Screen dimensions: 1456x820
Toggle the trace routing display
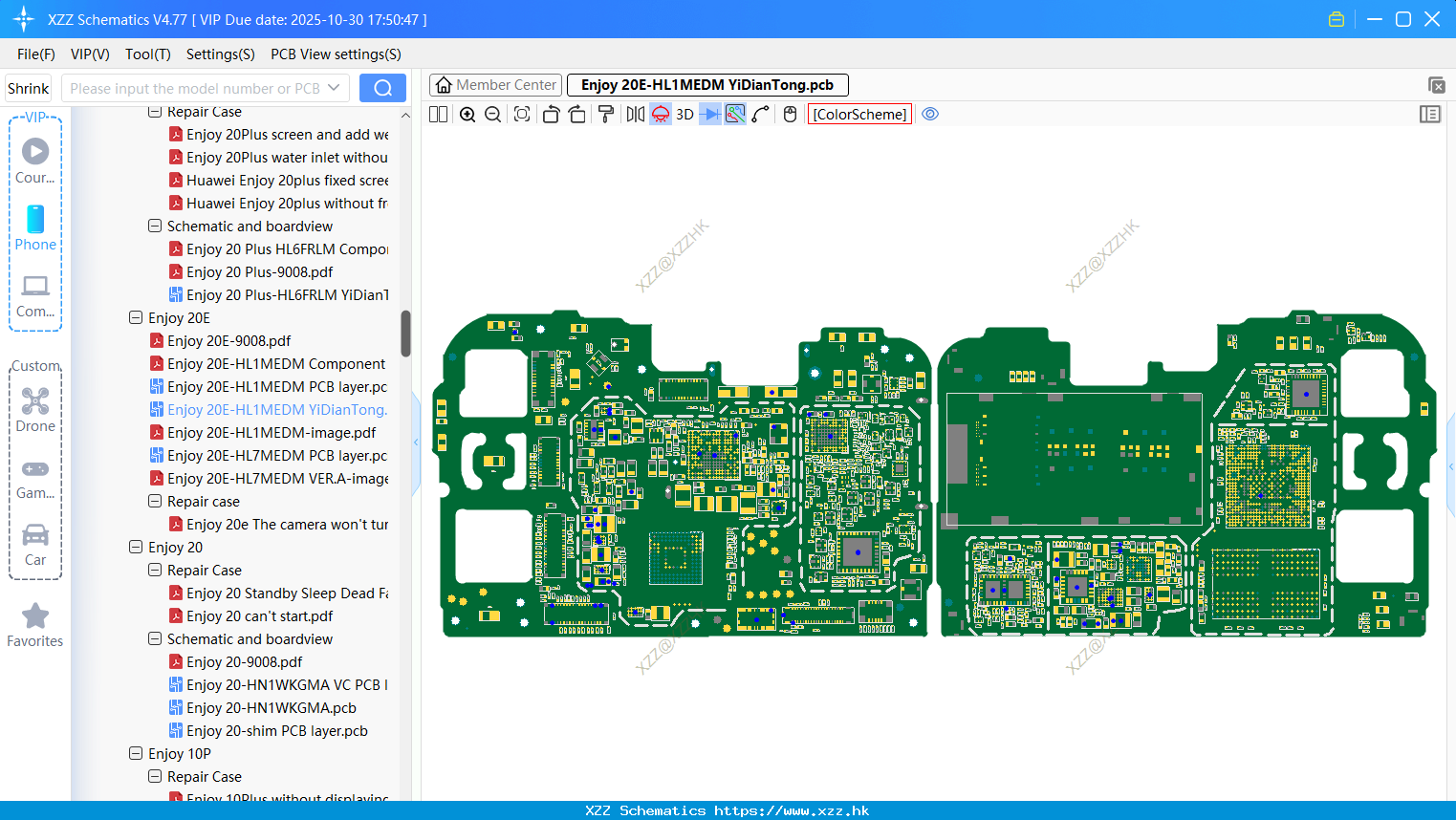pyautogui.click(x=735, y=115)
